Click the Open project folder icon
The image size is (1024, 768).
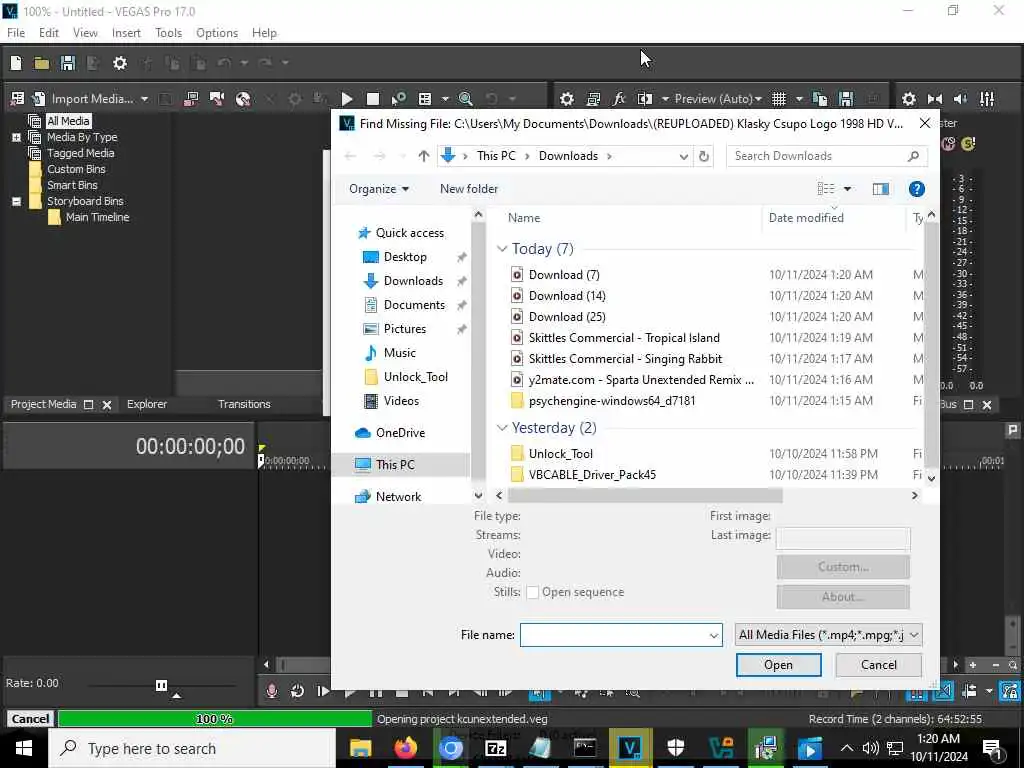point(42,63)
